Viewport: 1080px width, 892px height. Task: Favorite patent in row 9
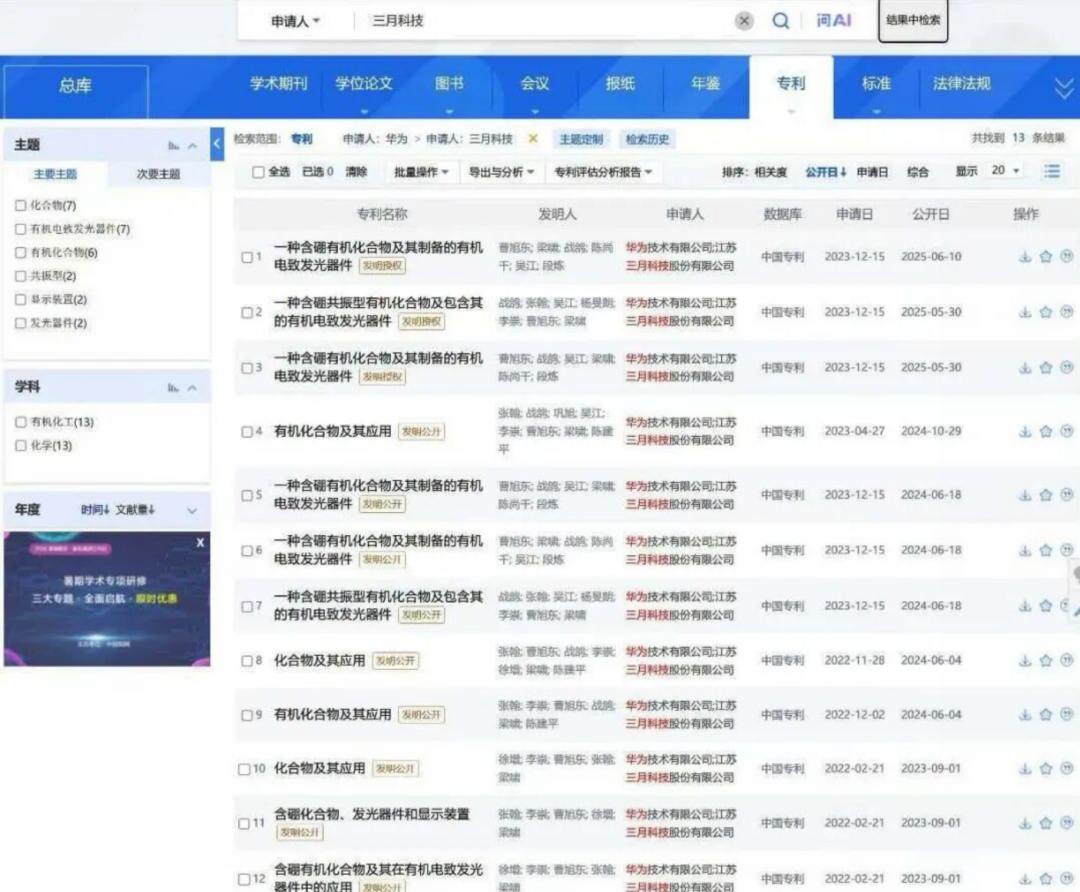click(1046, 715)
